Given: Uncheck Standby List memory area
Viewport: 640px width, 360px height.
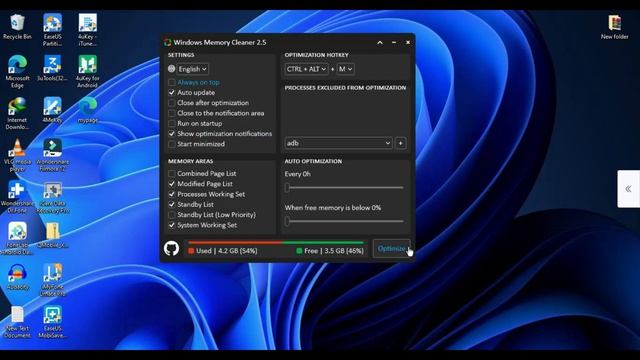Looking at the screenshot, I should point(172,204).
